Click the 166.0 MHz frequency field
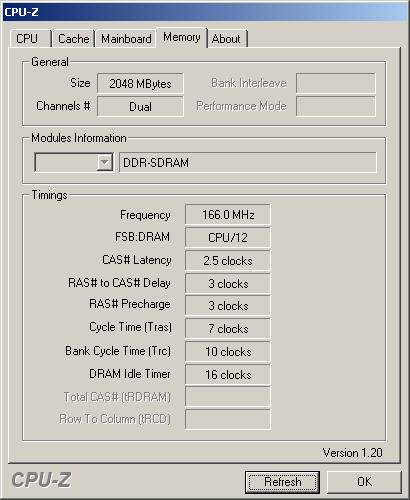The height and width of the screenshot is (500, 410). (x=228, y=215)
